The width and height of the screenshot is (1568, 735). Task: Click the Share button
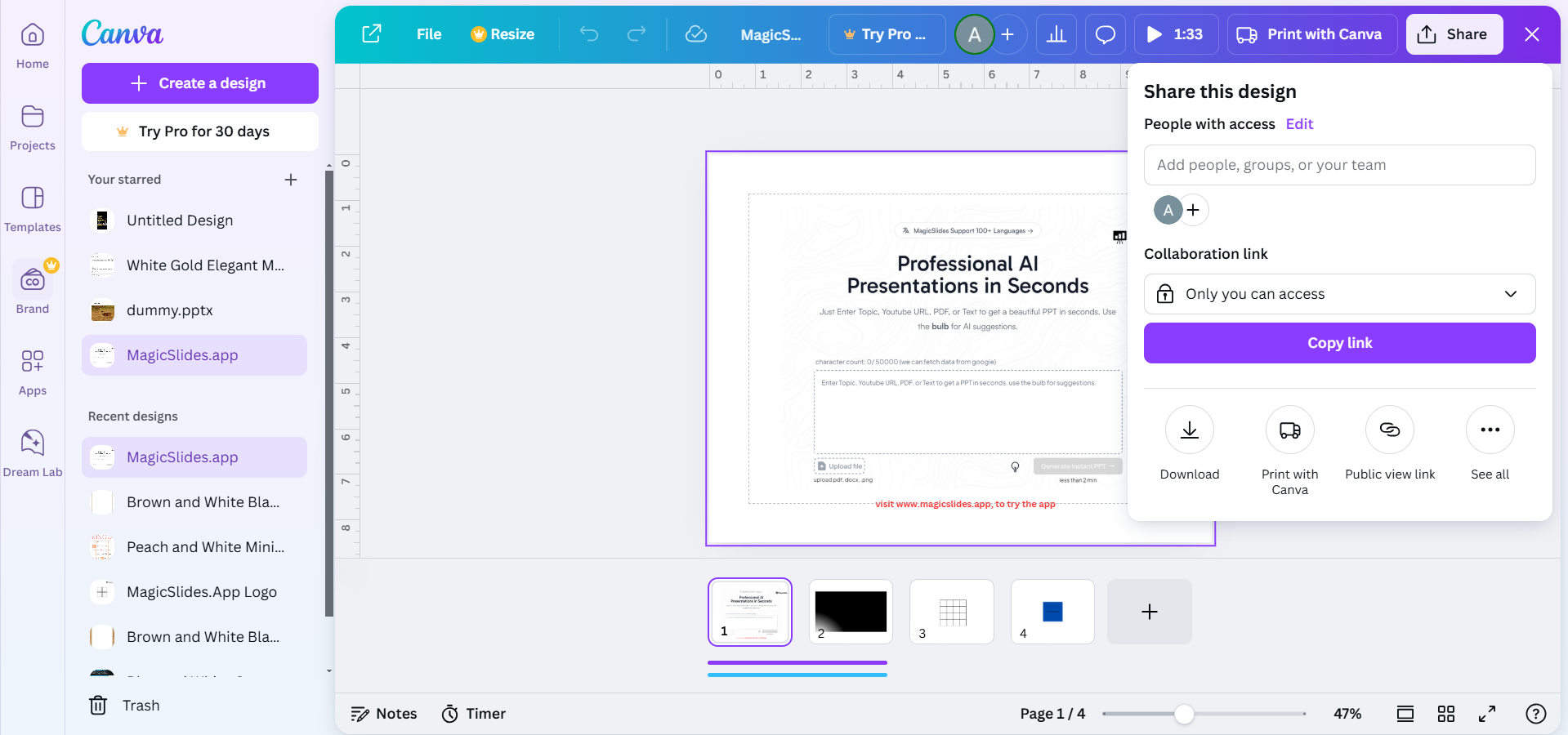[x=1454, y=34]
